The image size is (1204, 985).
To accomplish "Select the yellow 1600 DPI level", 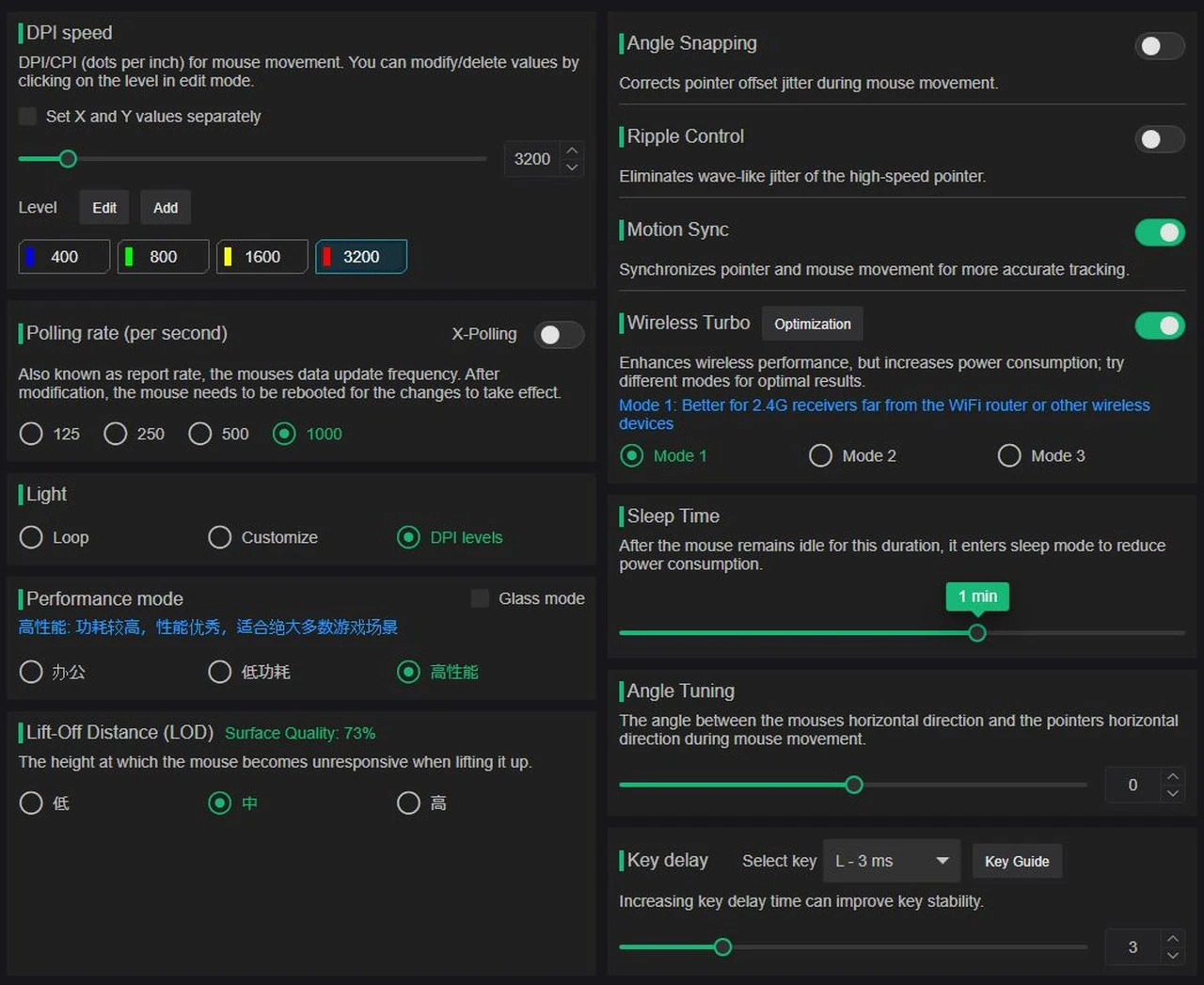I will pos(261,257).
